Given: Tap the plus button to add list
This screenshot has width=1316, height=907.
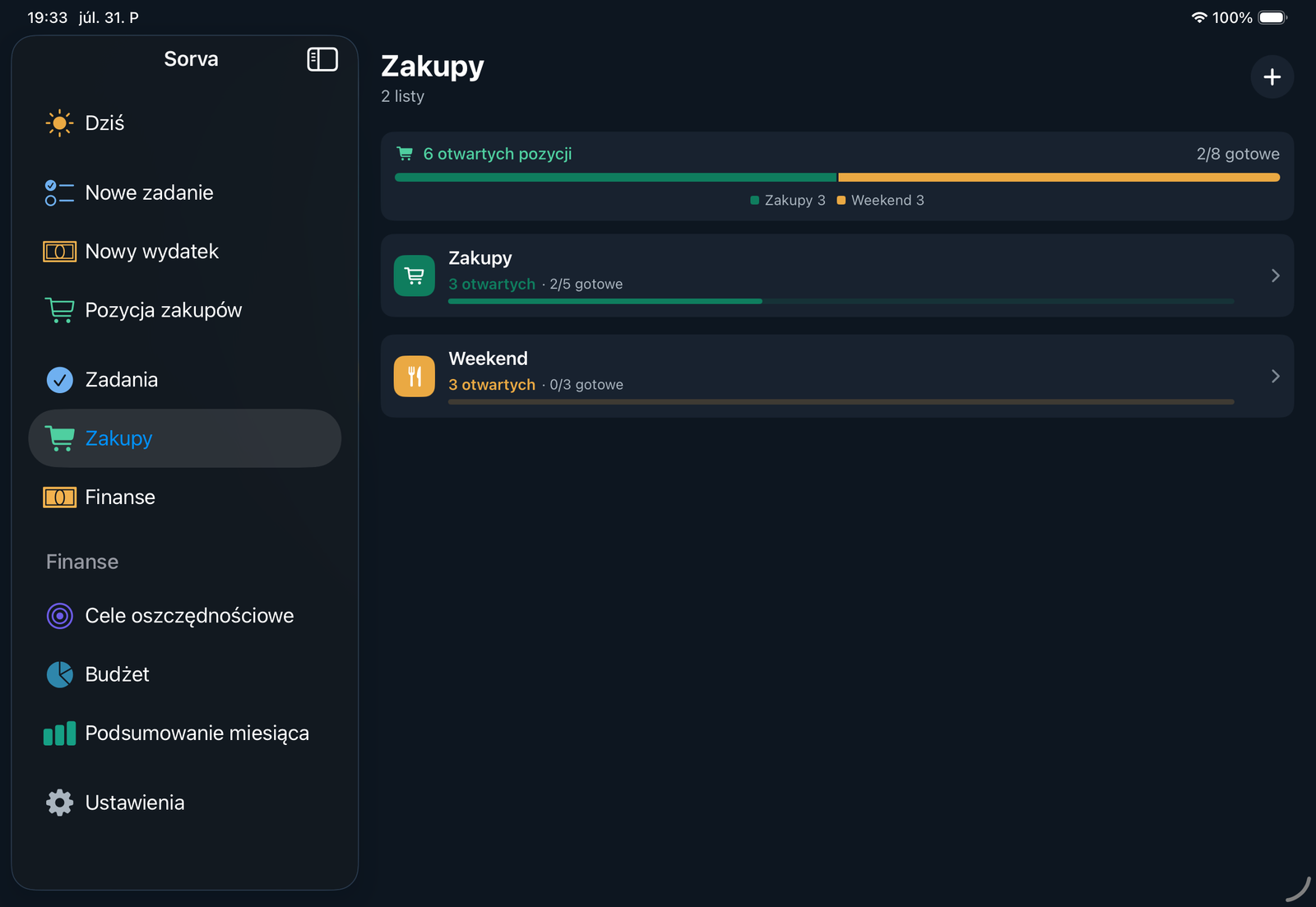Looking at the screenshot, I should [x=1272, y=77].
